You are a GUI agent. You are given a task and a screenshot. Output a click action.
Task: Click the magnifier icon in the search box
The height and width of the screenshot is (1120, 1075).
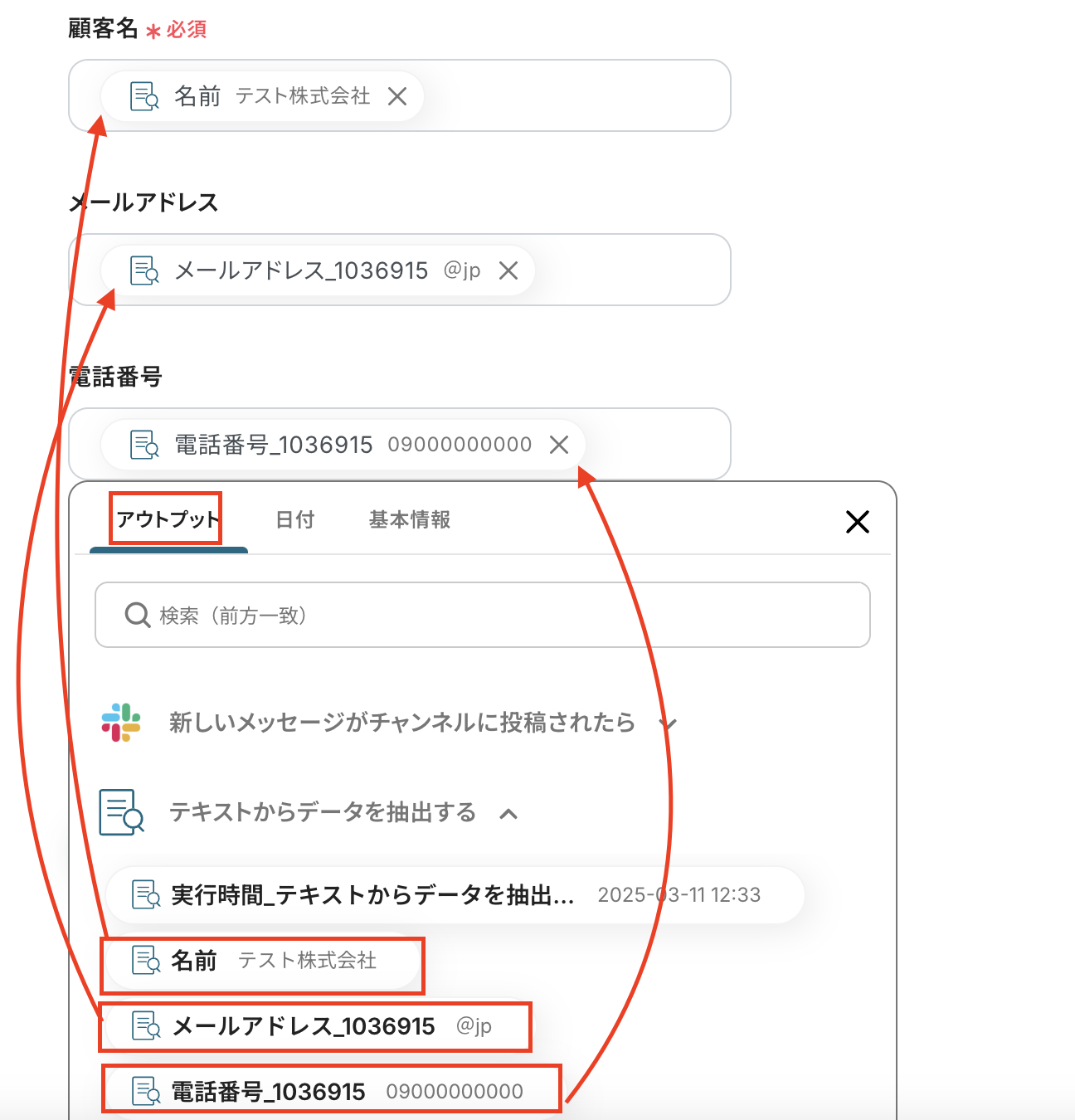(x=137, y=615)
